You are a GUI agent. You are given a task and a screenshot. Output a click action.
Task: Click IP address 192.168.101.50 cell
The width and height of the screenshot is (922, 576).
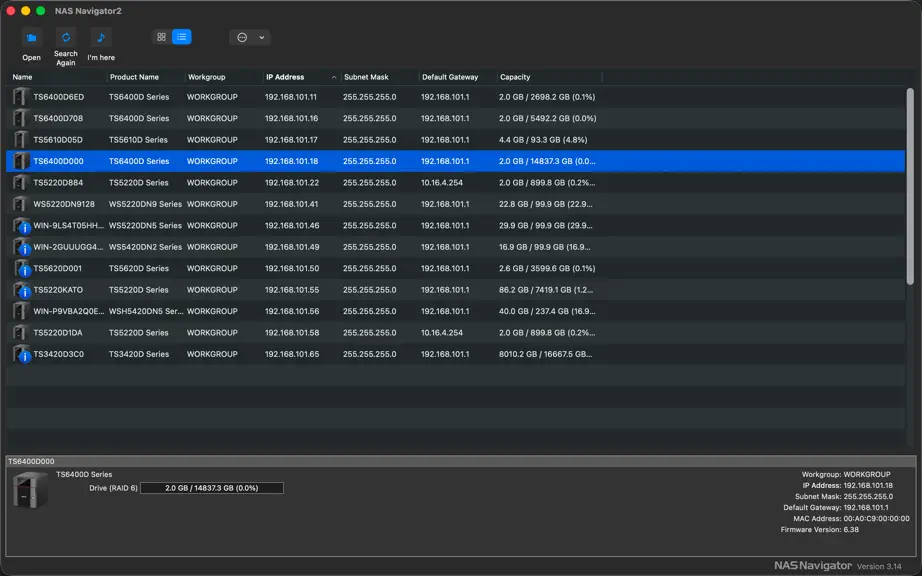292,269
